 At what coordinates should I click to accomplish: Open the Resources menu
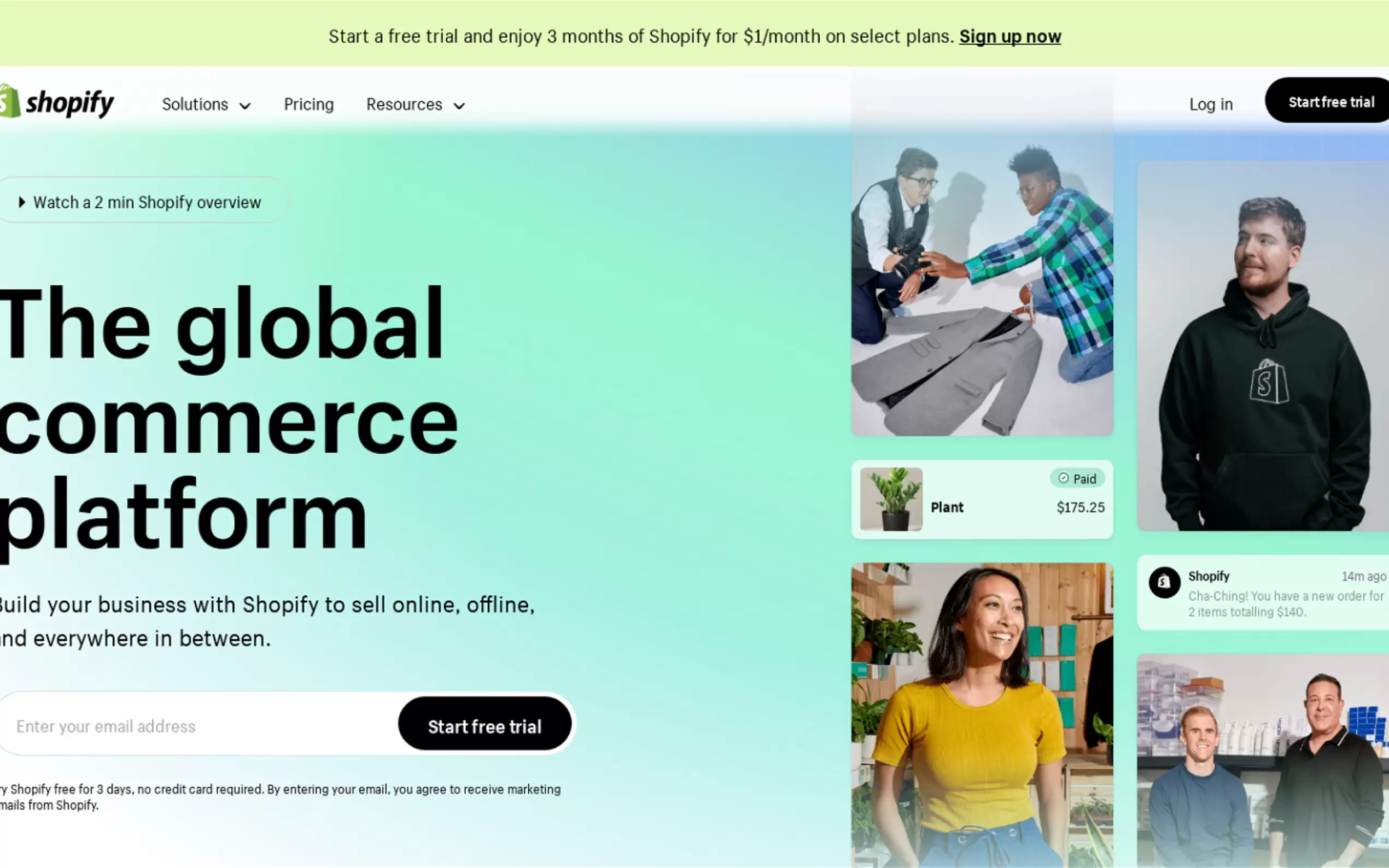pos(416,104)
